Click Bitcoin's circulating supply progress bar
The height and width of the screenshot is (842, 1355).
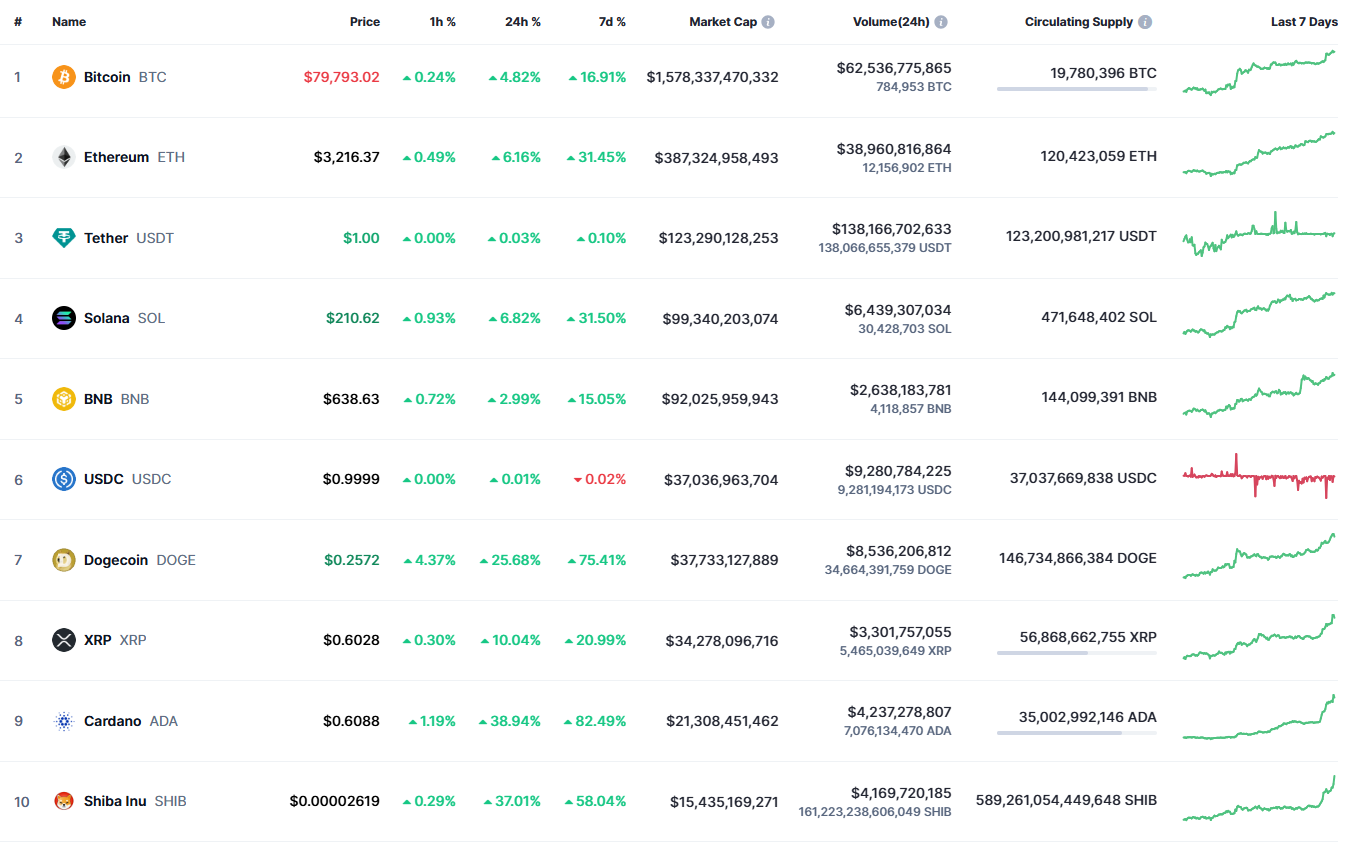(x=1077, y=89)
